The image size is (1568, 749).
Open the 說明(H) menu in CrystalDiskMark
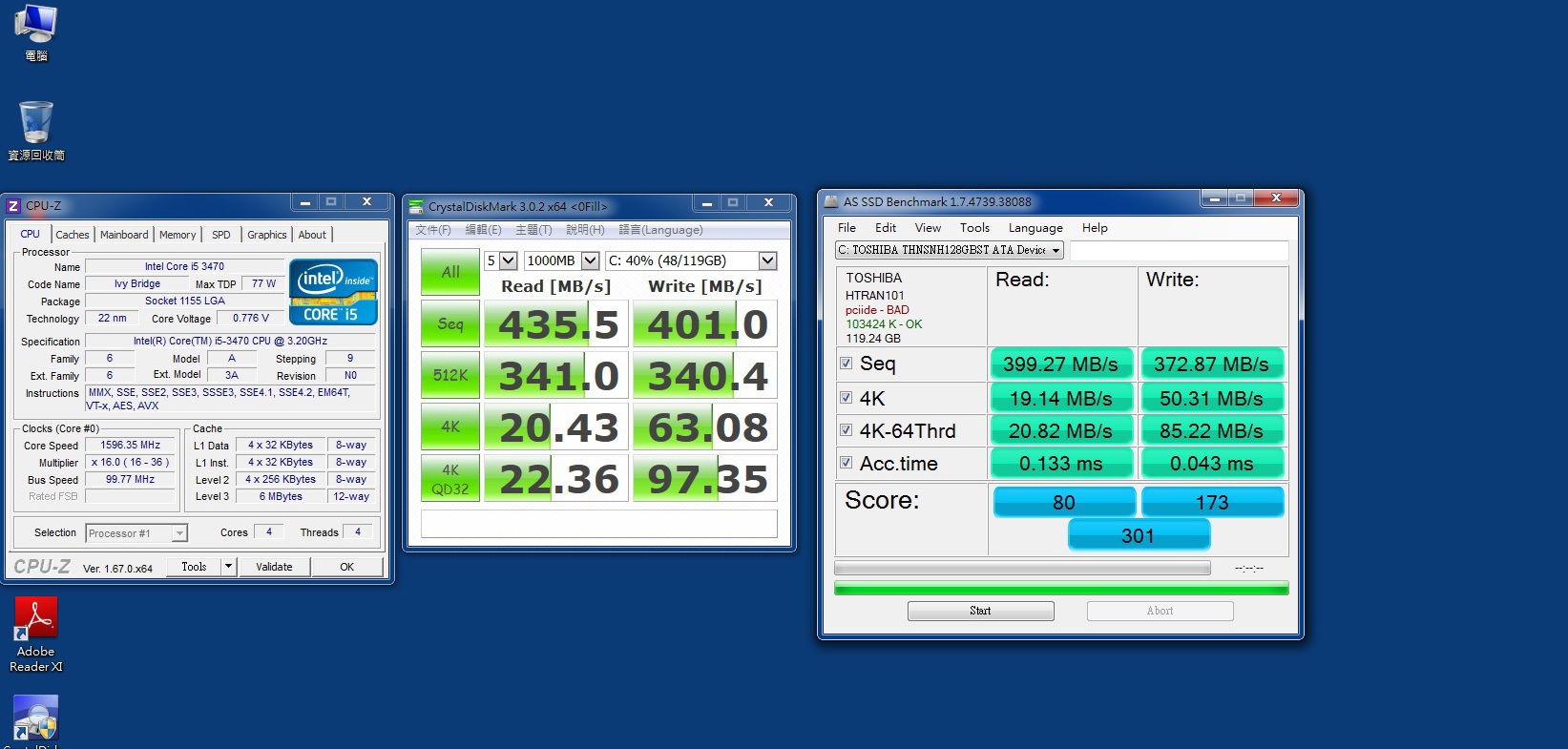pyautogui.click(x=585, y=230)
